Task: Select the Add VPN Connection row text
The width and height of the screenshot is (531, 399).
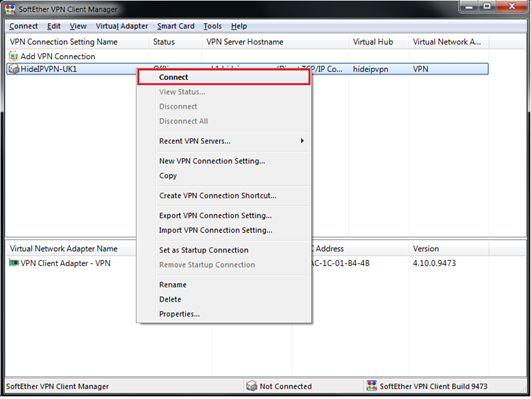Action: 58,56
